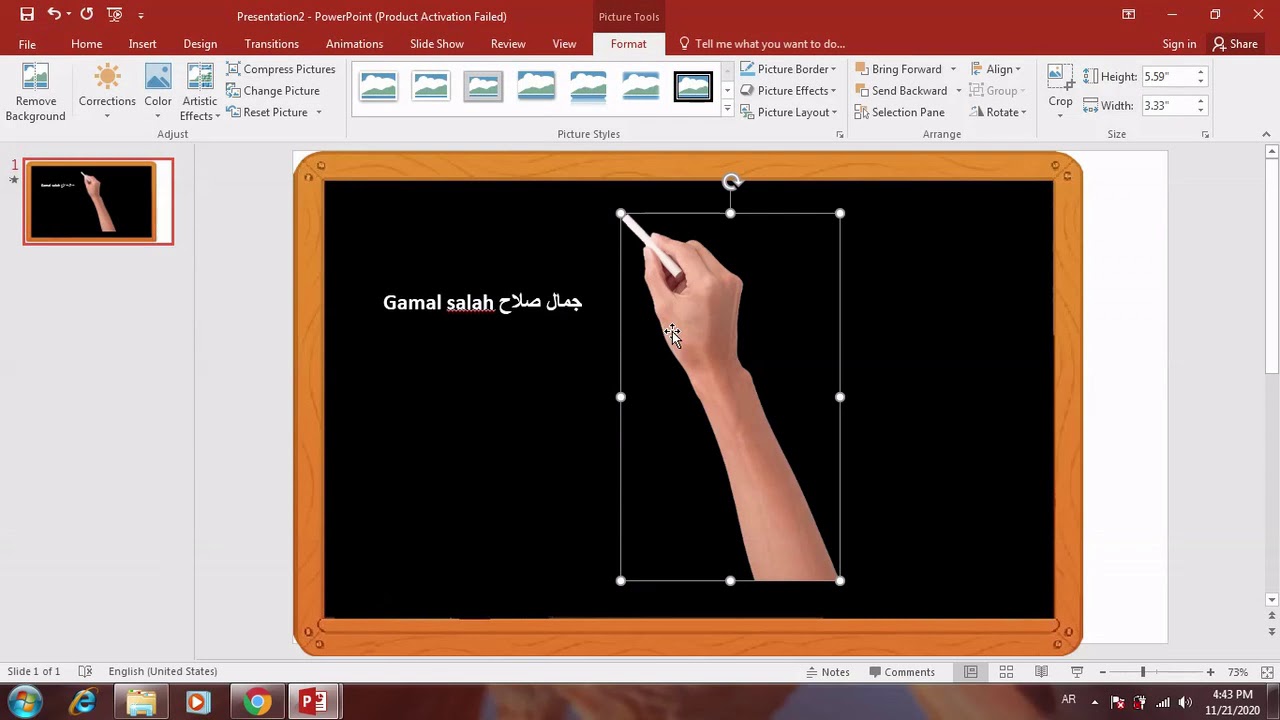The width and height of the screenshot is (1280, 720).
Task: Open the File menu
Action: point(27,44)
